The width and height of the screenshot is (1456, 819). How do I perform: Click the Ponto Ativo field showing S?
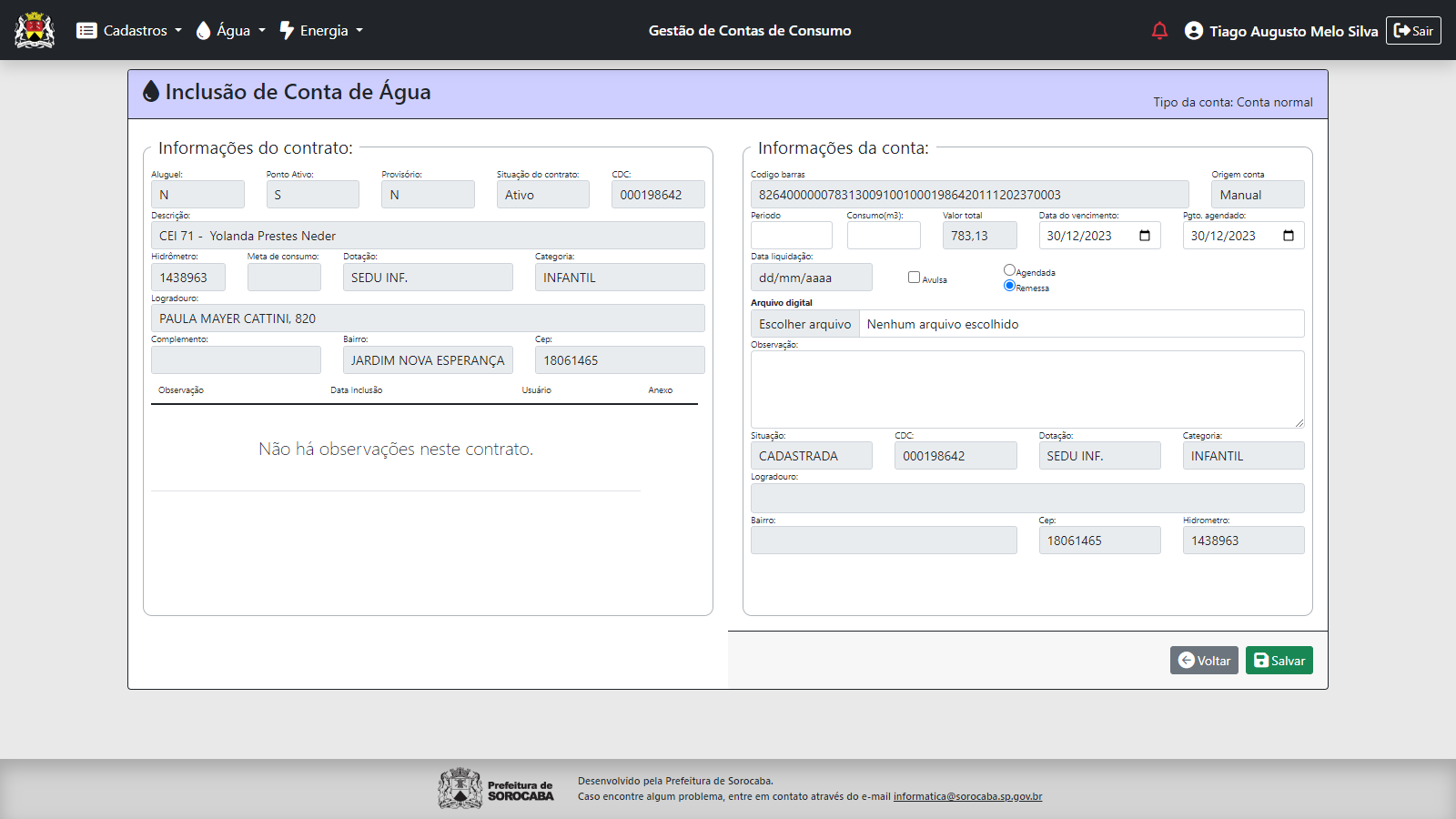click(313, 195)
